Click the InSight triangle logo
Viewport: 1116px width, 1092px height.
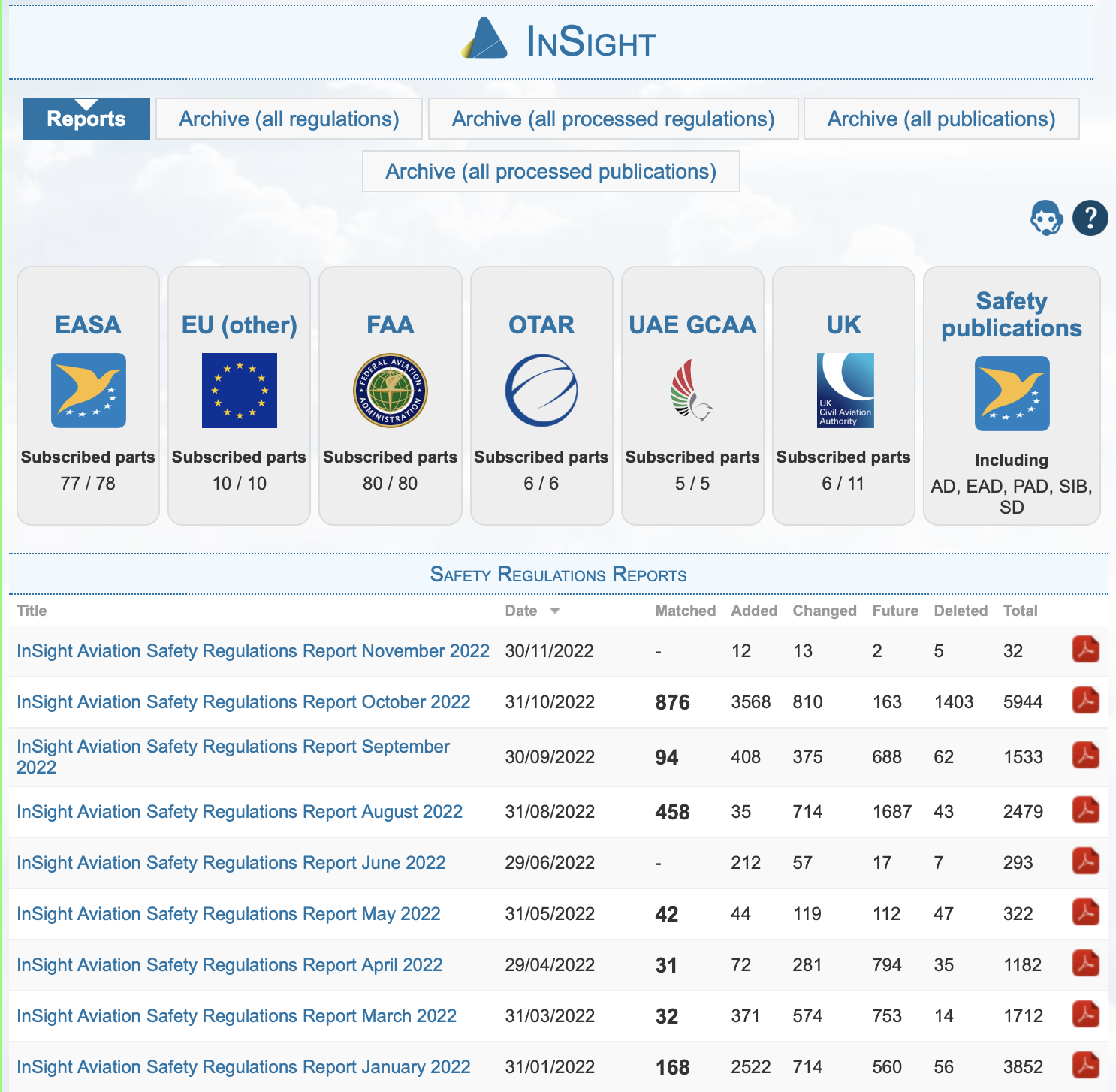[x=484, y=38]
